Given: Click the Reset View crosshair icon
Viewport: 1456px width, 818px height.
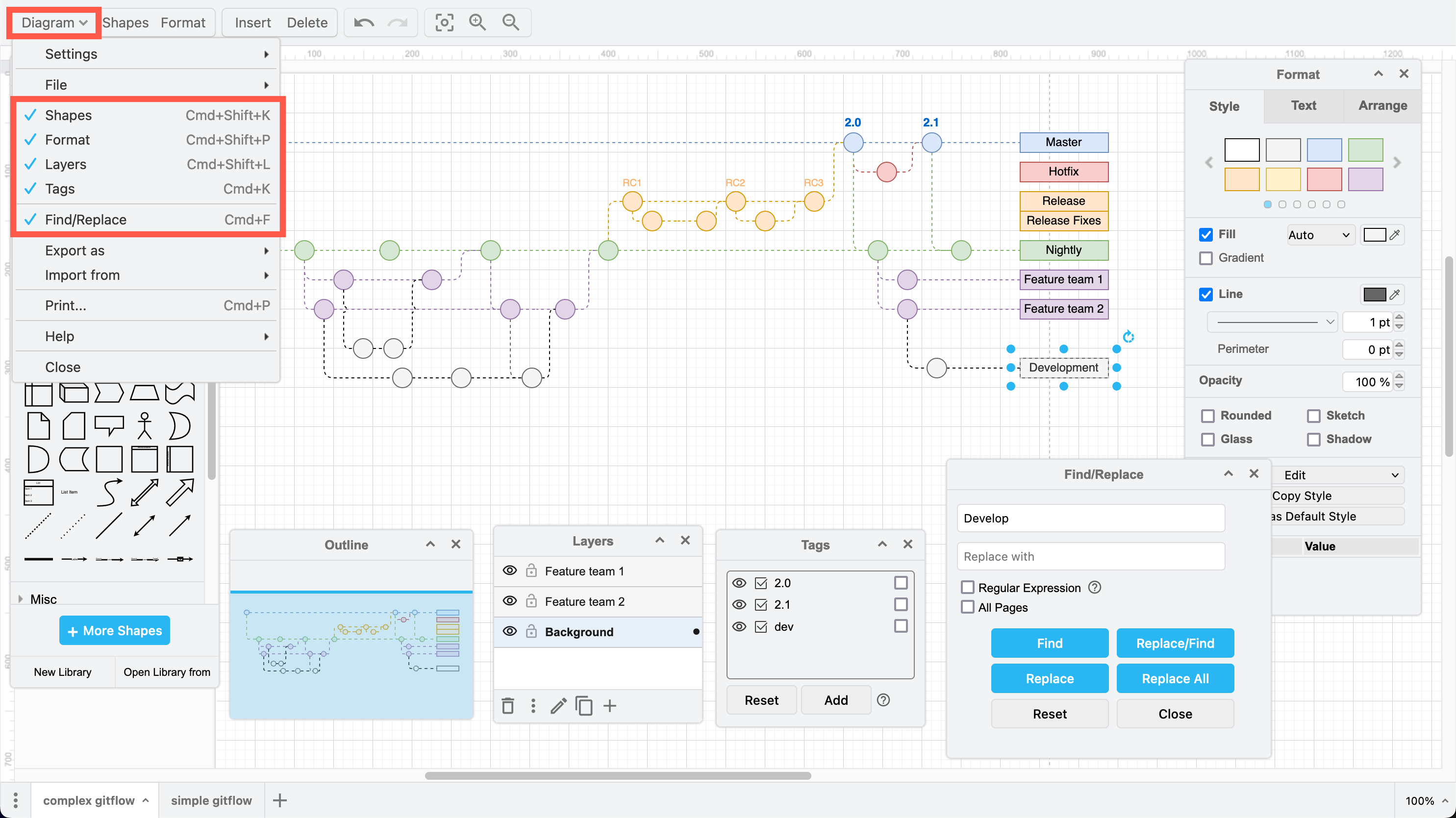Looking at the screenshot, I should point(444,23).
